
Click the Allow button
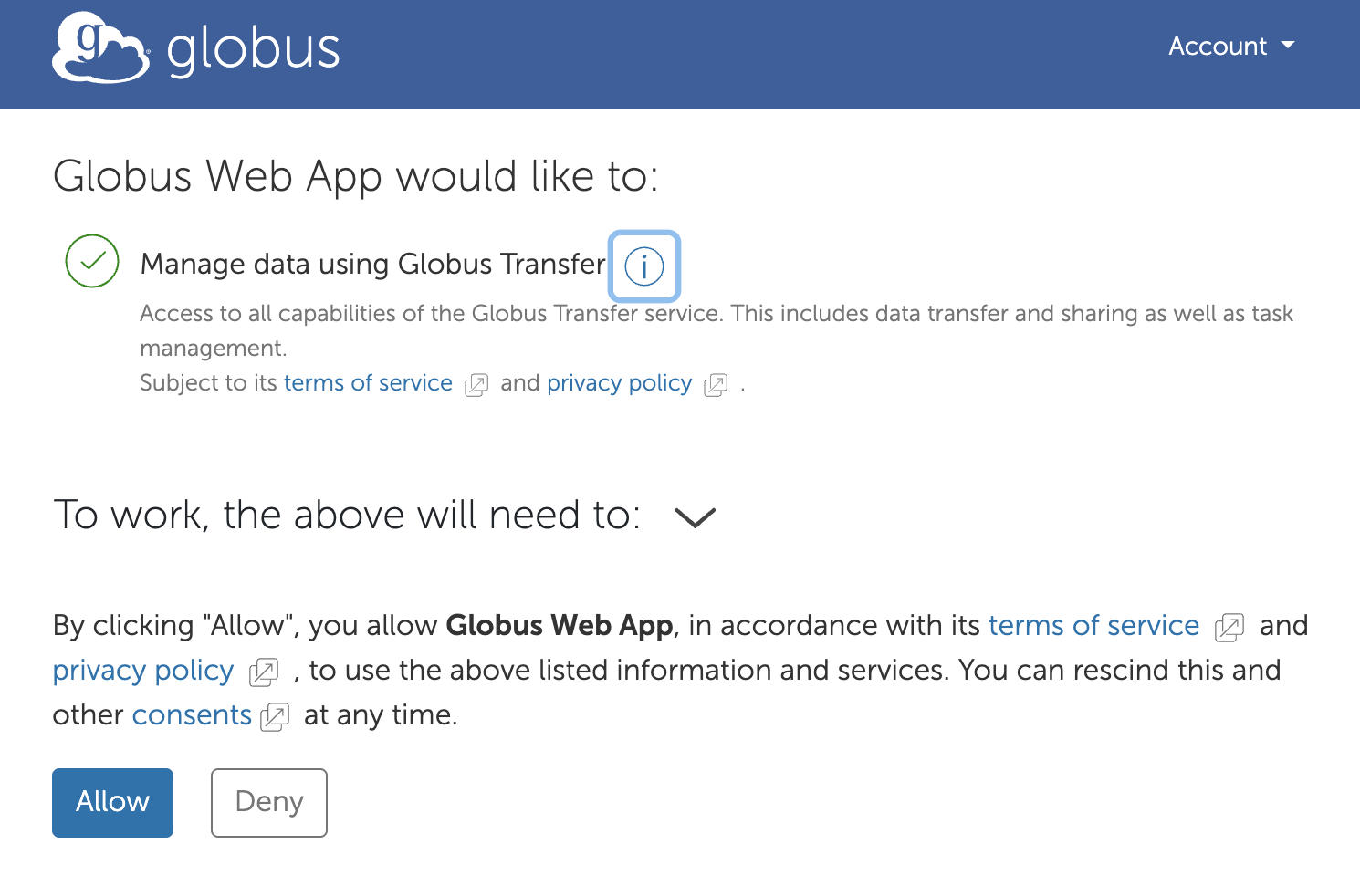(x=112, y=802)
